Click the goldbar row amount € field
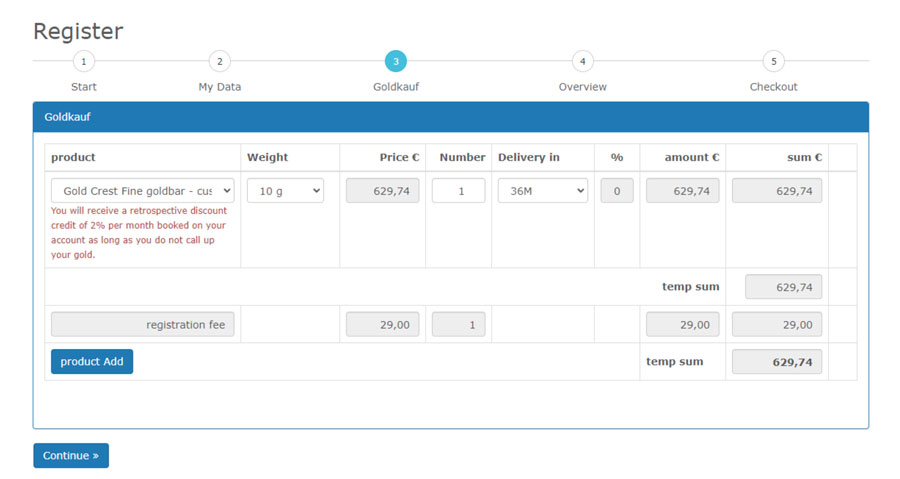 tap(682, 191)
